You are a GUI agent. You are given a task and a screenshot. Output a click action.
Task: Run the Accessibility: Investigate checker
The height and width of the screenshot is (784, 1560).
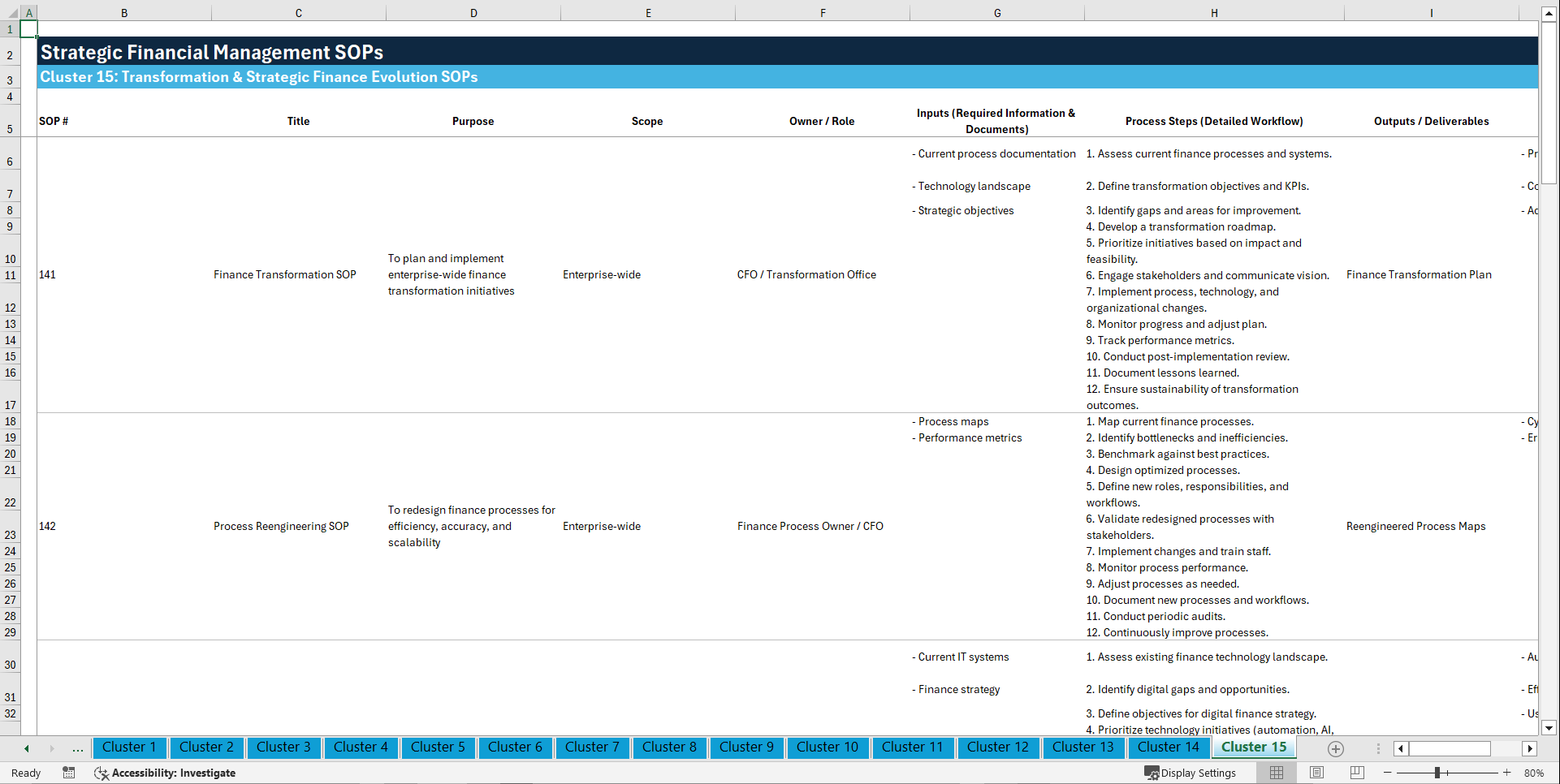coord(165,773)
